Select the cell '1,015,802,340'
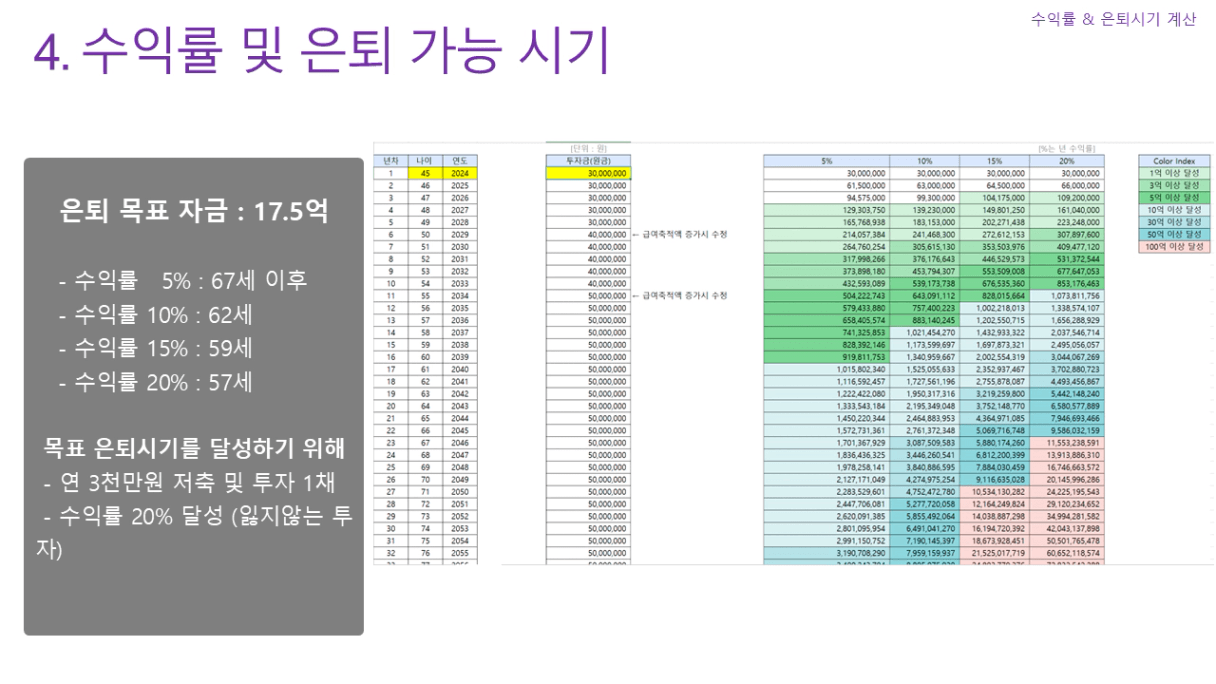The image size is (1216, 684). tap(826, 369)
